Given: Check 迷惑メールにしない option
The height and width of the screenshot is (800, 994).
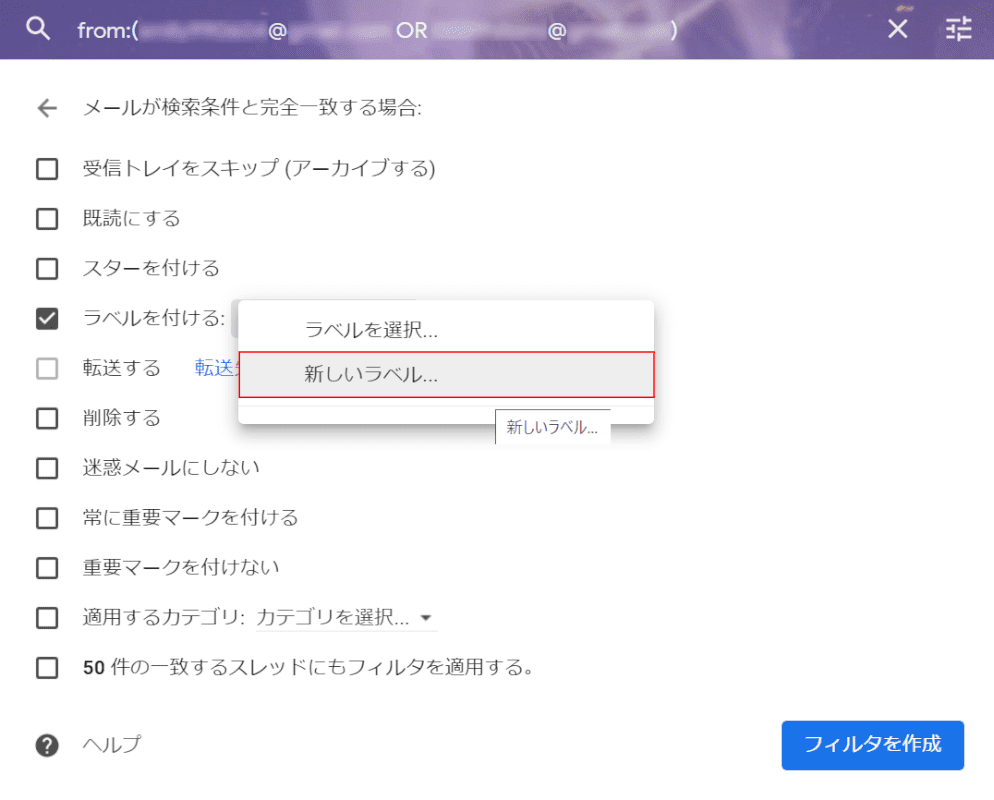Looking at the screenshot, I should click(47, 468).
